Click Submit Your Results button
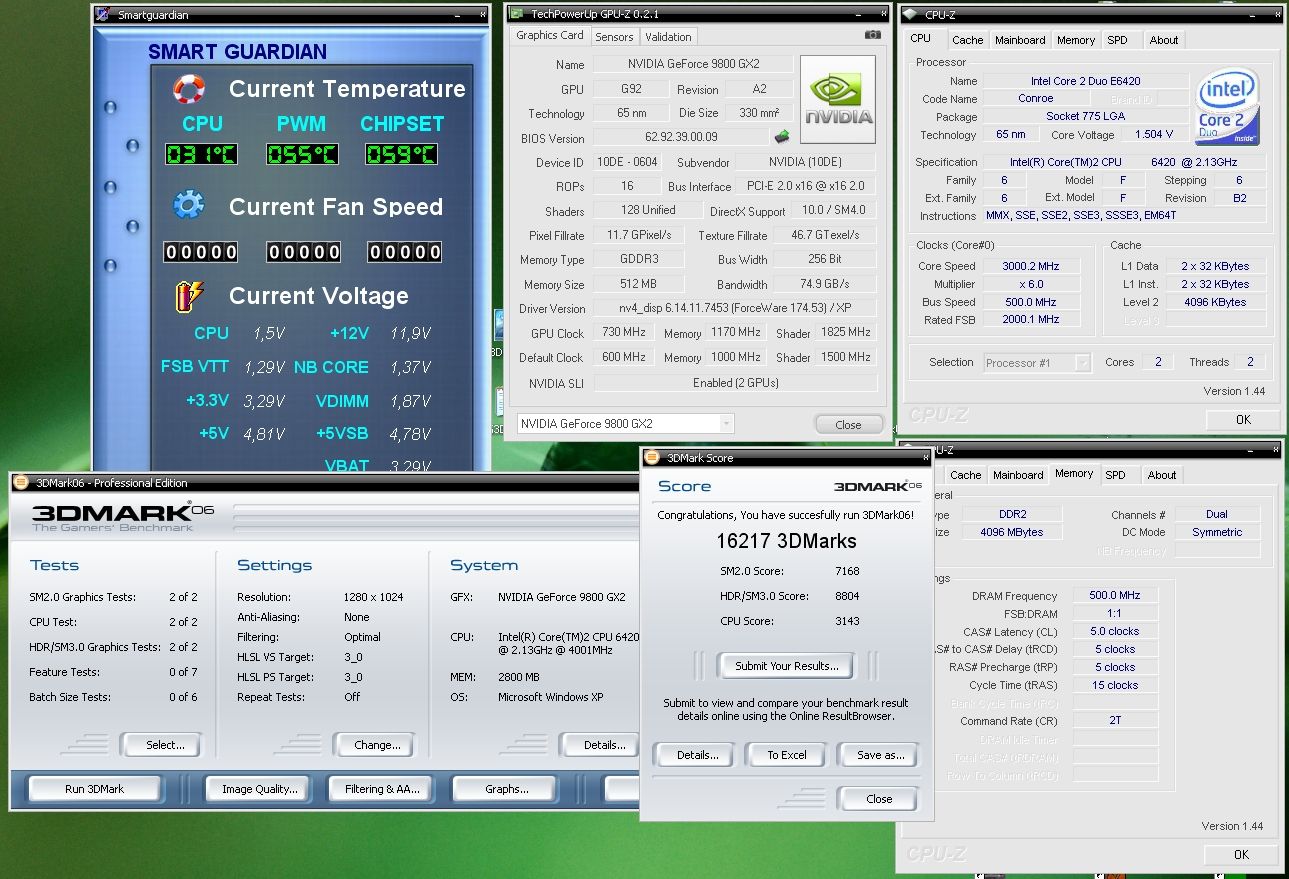The height and width of the screenshot is (879, 1289). tap(787, 665)
